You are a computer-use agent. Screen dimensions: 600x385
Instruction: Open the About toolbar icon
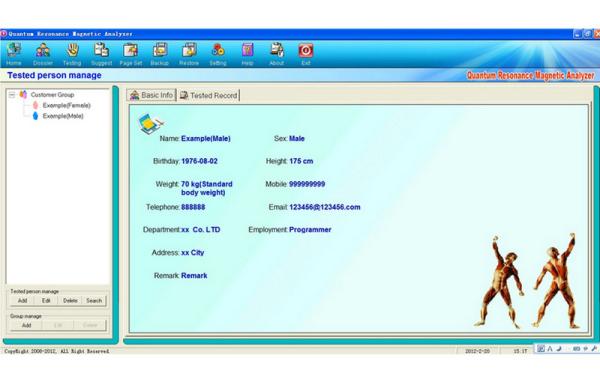tap(277, 51)
